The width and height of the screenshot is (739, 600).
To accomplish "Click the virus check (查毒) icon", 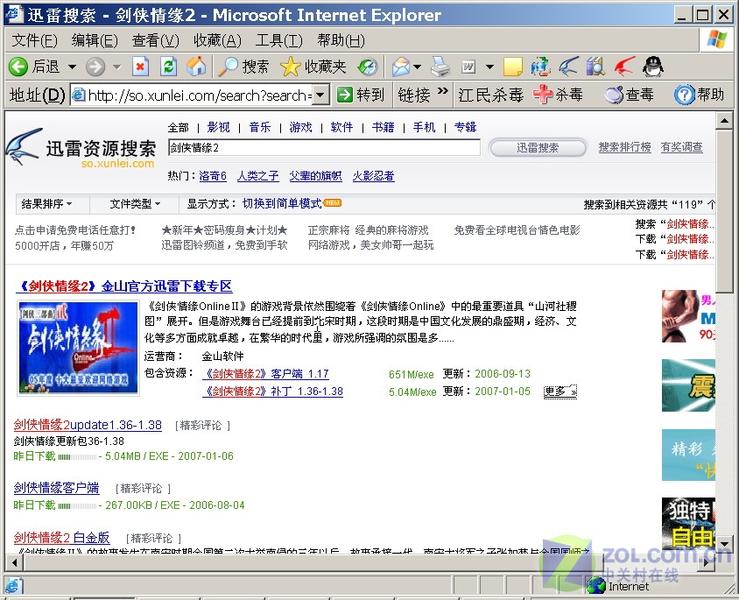I will pos(614,95).
